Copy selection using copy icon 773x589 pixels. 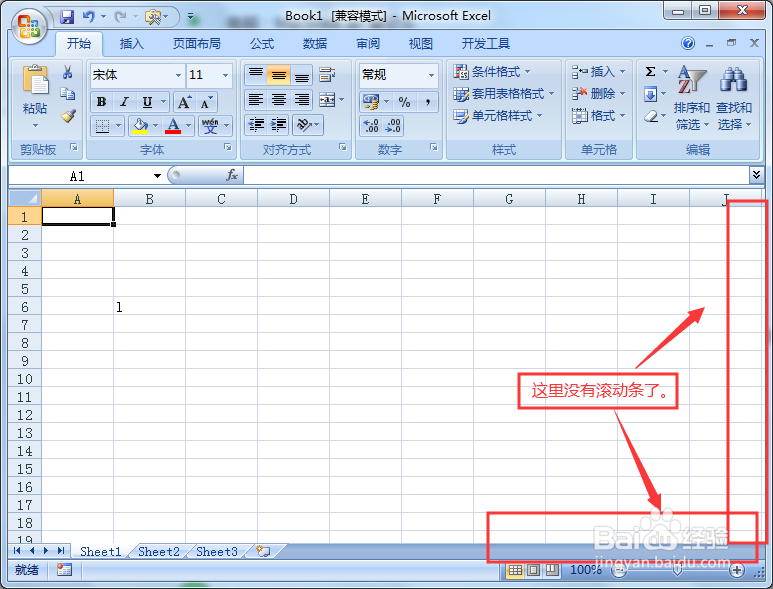click(x=68, y=94)
